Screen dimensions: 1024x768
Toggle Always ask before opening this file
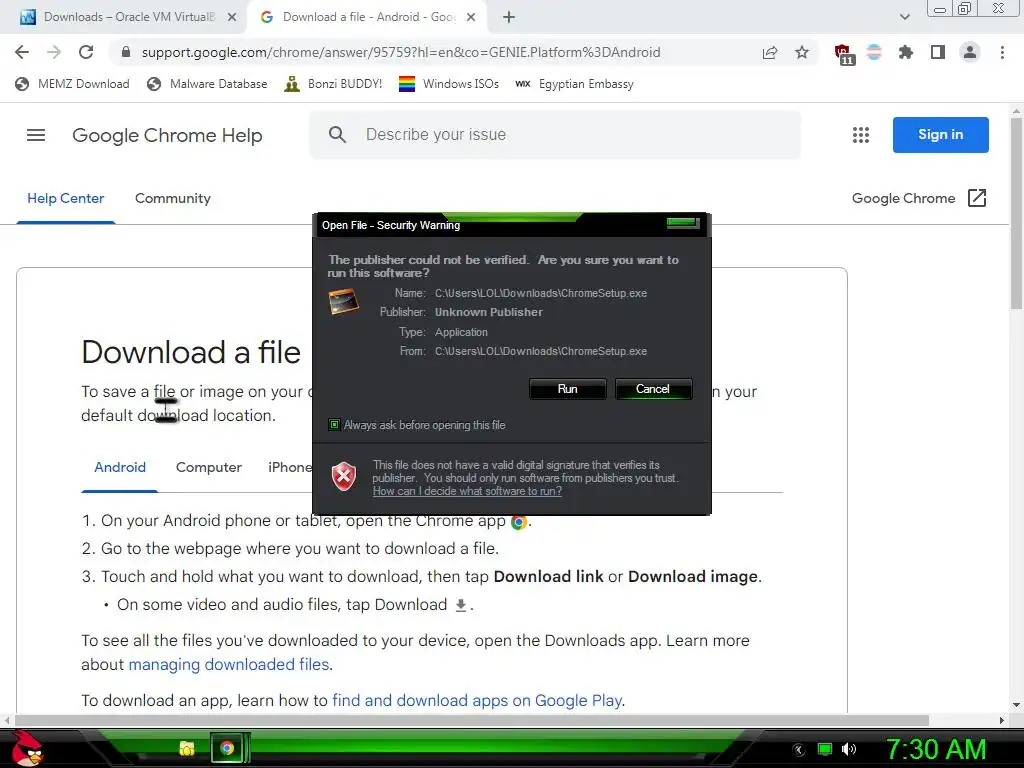334,425
